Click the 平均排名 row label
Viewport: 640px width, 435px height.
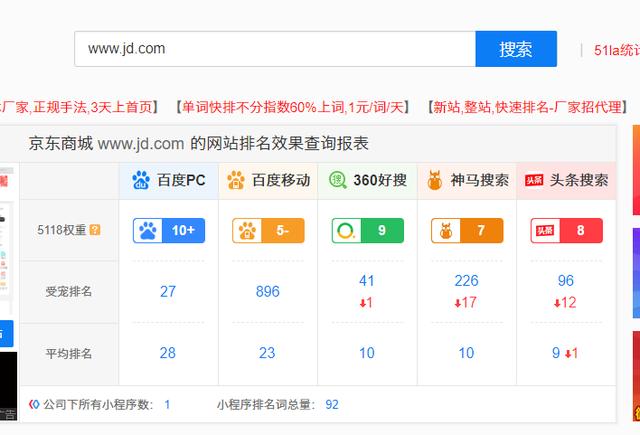(x=69, y=353)
